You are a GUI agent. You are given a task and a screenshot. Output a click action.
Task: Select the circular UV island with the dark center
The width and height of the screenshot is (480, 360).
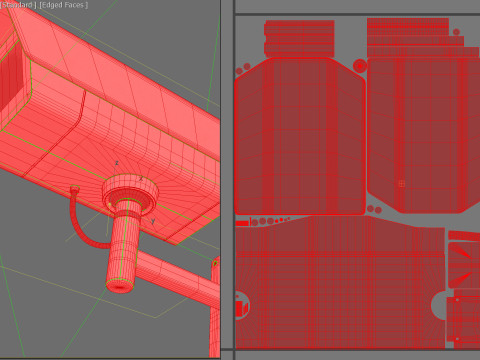pyautogui.click(x=360, y=66)
